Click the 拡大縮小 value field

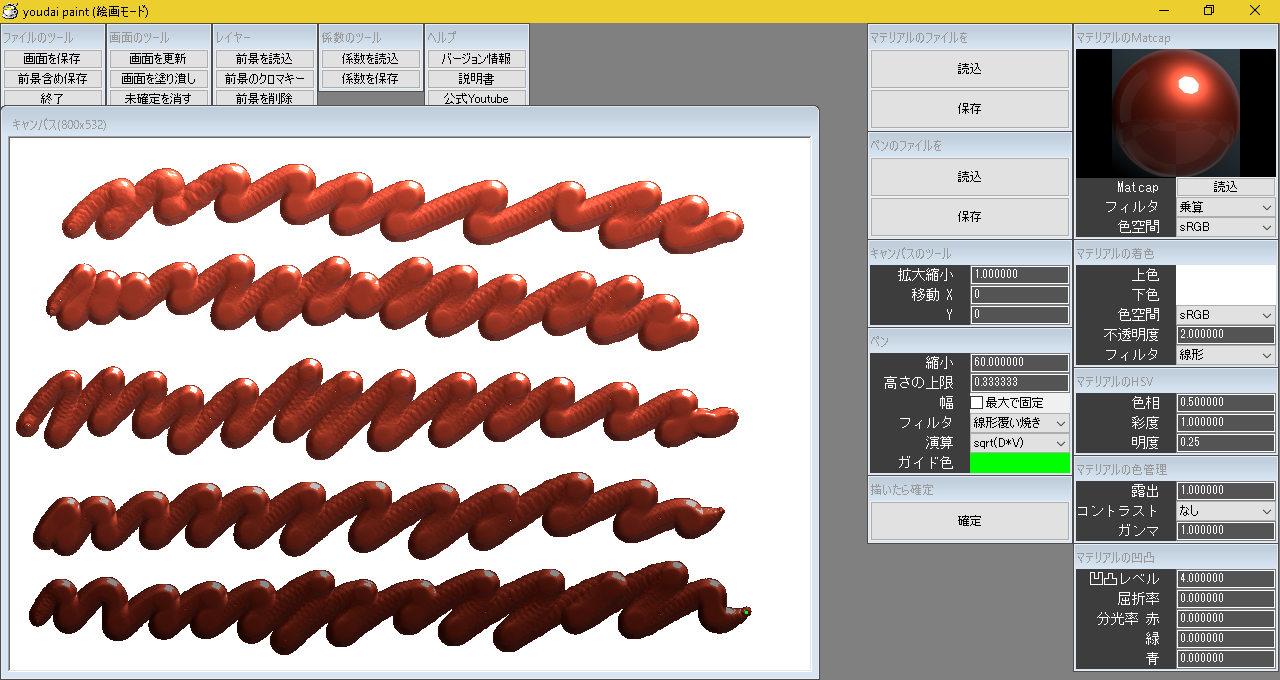pos(1019,275)
